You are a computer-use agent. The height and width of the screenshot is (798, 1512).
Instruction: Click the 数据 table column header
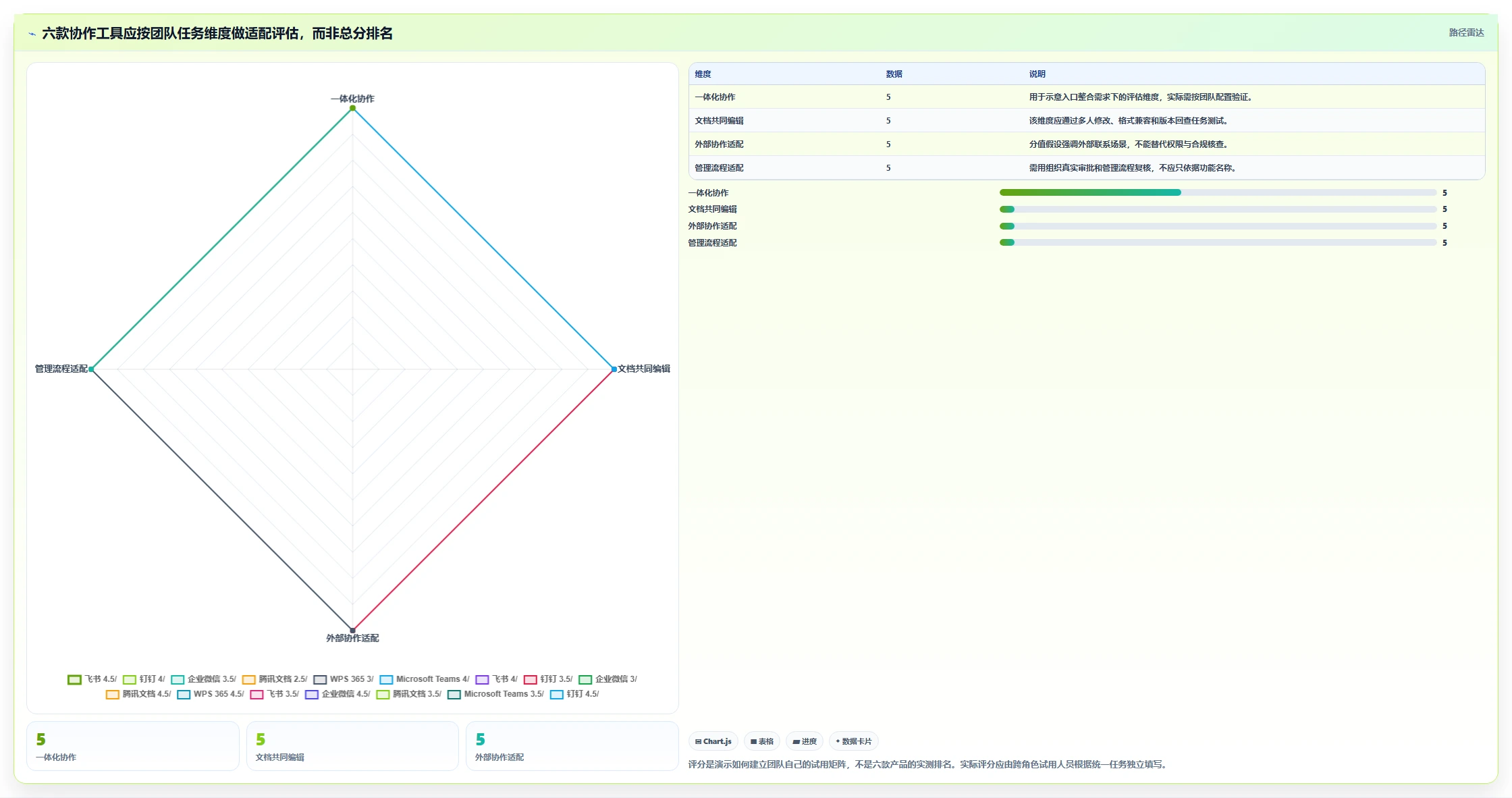click(x=894, y=74)
